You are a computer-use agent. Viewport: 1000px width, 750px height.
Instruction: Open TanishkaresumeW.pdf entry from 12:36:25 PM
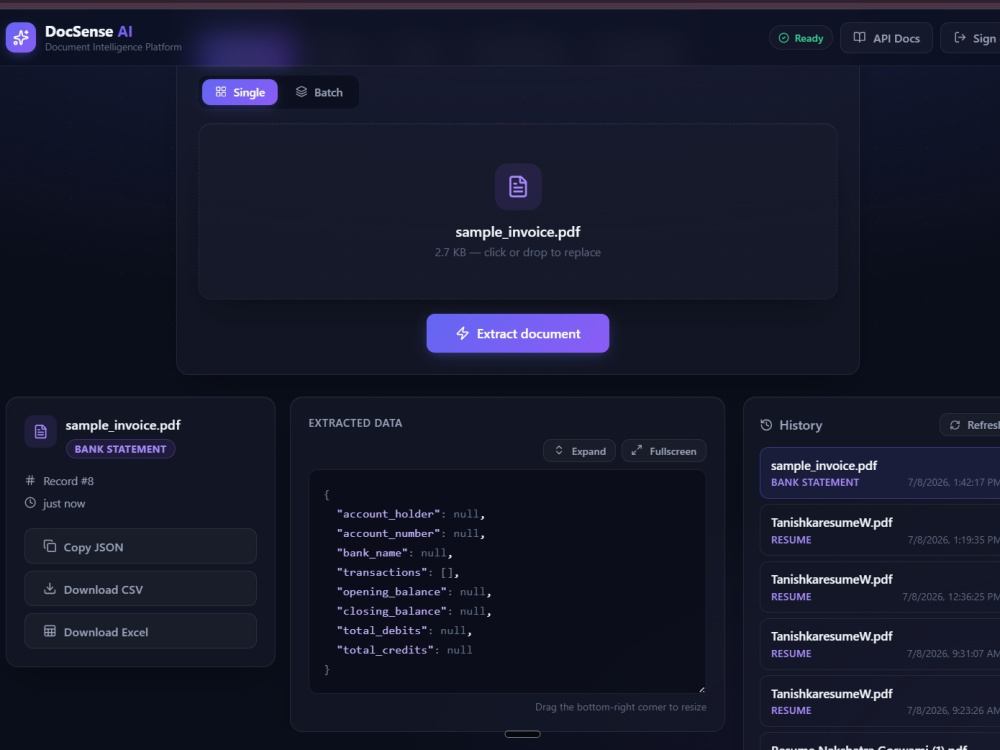point(880,587)
